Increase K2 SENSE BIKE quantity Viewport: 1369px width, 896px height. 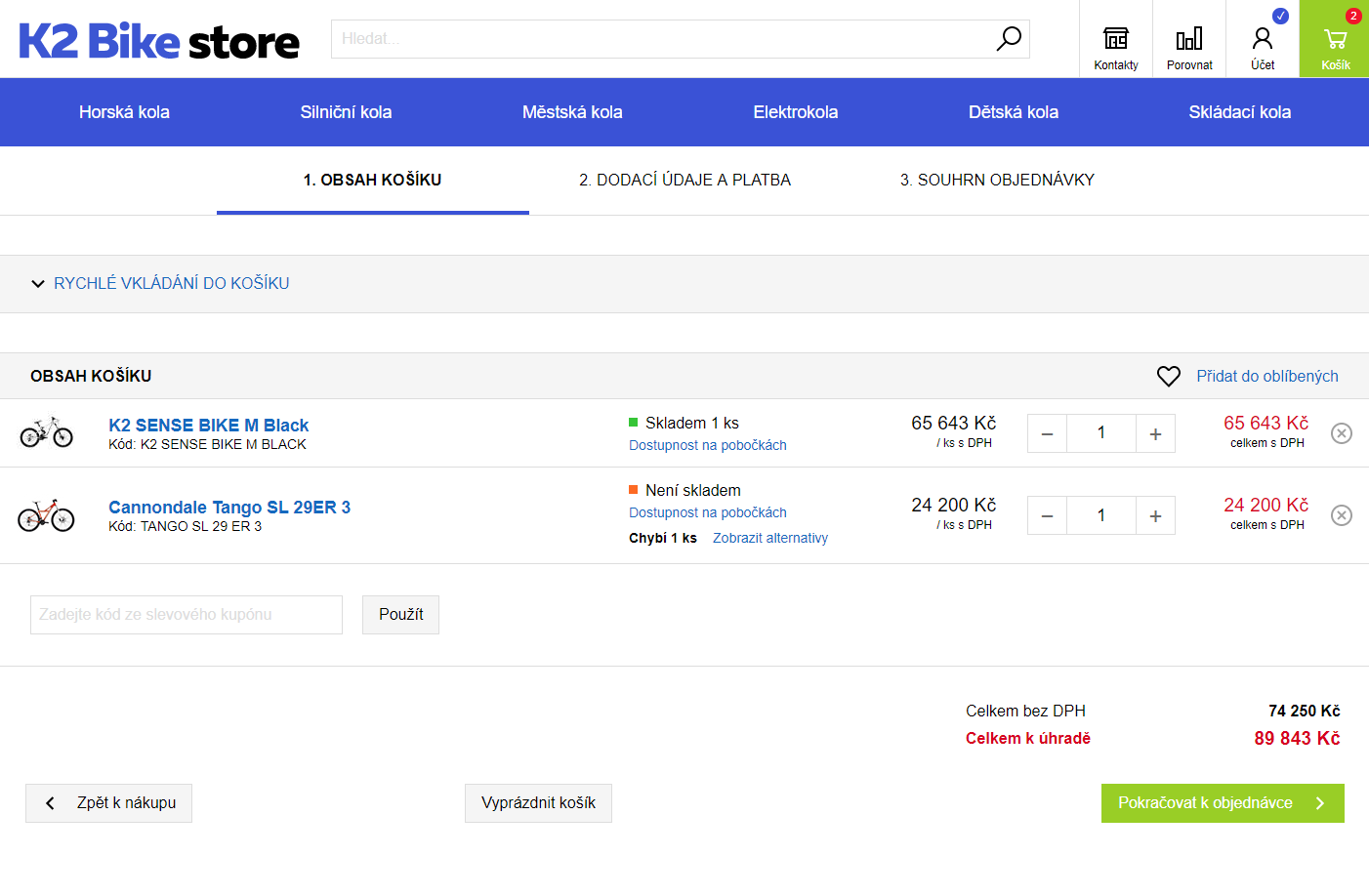click(x=1155, y=433)
